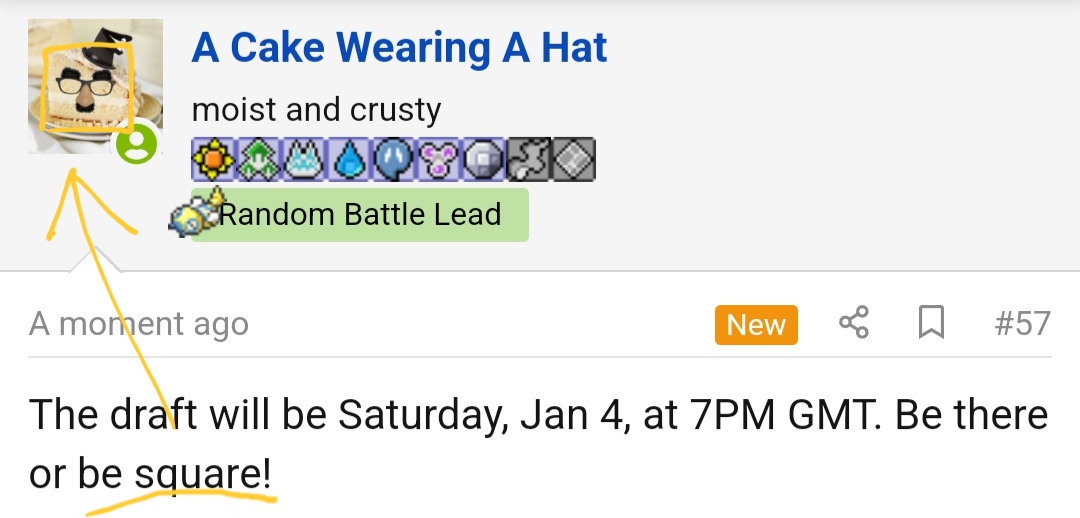Click the green tree badge icon

258,158
